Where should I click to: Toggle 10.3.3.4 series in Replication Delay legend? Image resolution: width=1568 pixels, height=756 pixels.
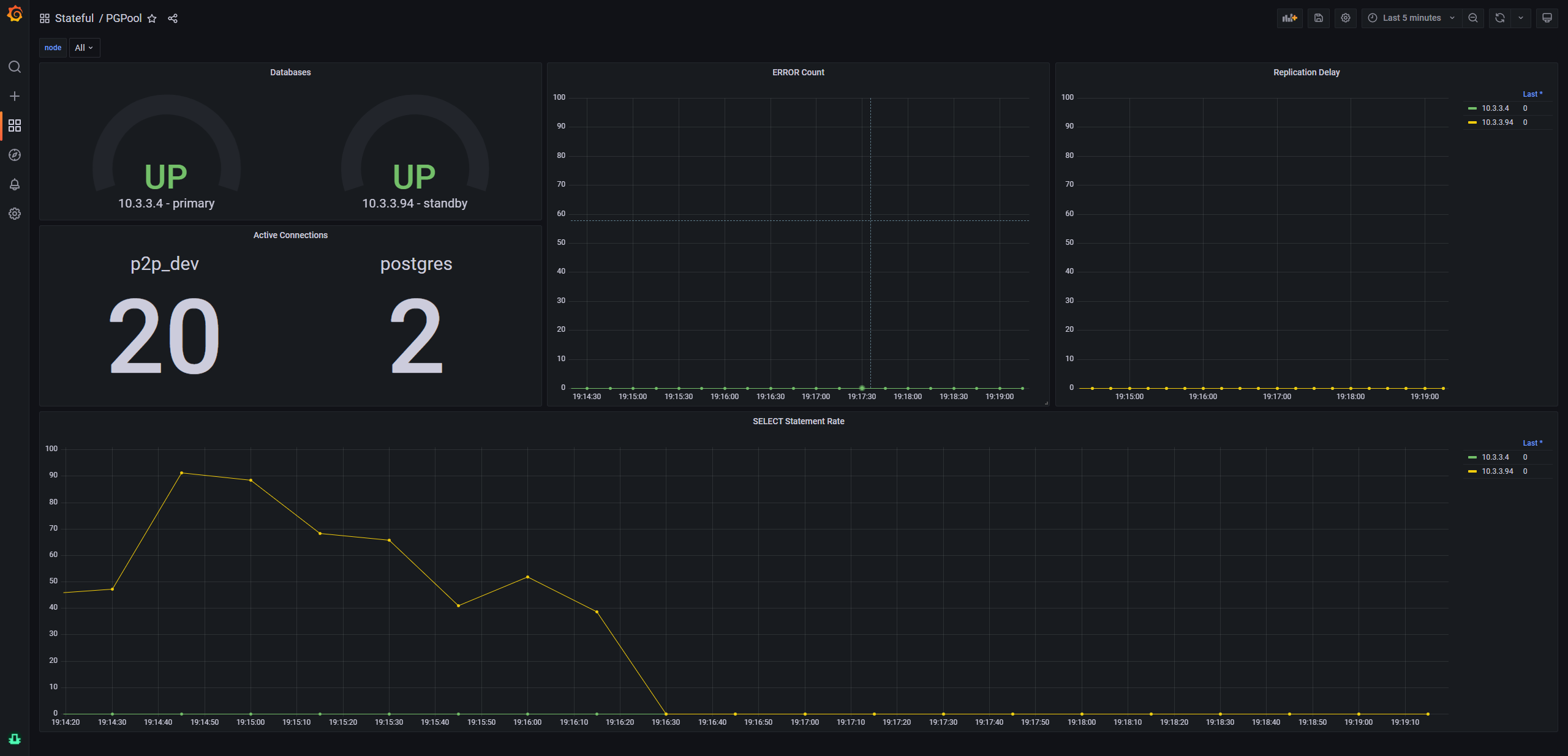coord(1494,108)
